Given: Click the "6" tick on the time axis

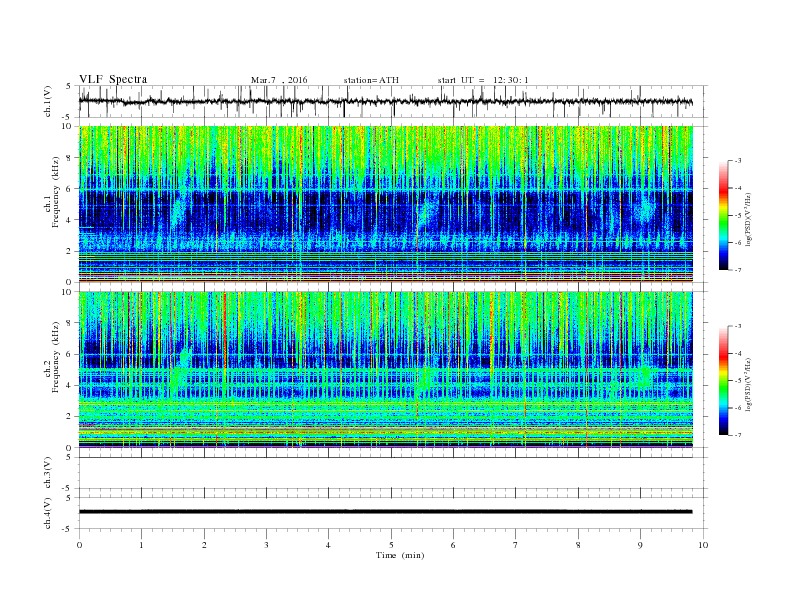Looking at the screenshot, I should pyautogui.click(x=453, y=545).
